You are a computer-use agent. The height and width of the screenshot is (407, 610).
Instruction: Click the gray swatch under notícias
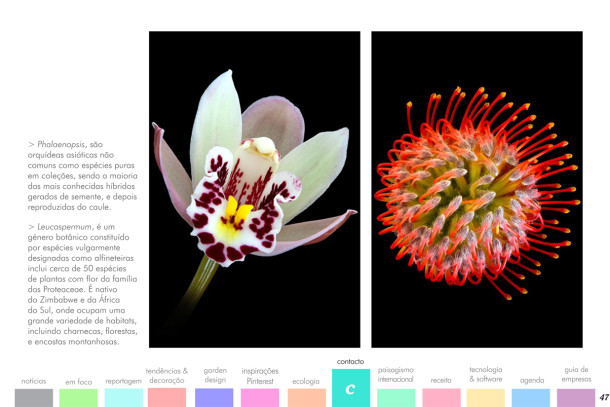(34, 397)
